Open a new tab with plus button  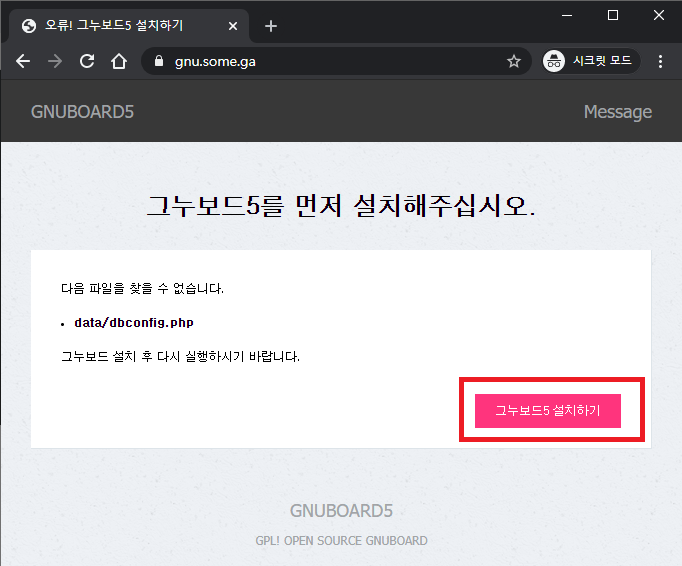pyautogui.click(x=271, y=26)
